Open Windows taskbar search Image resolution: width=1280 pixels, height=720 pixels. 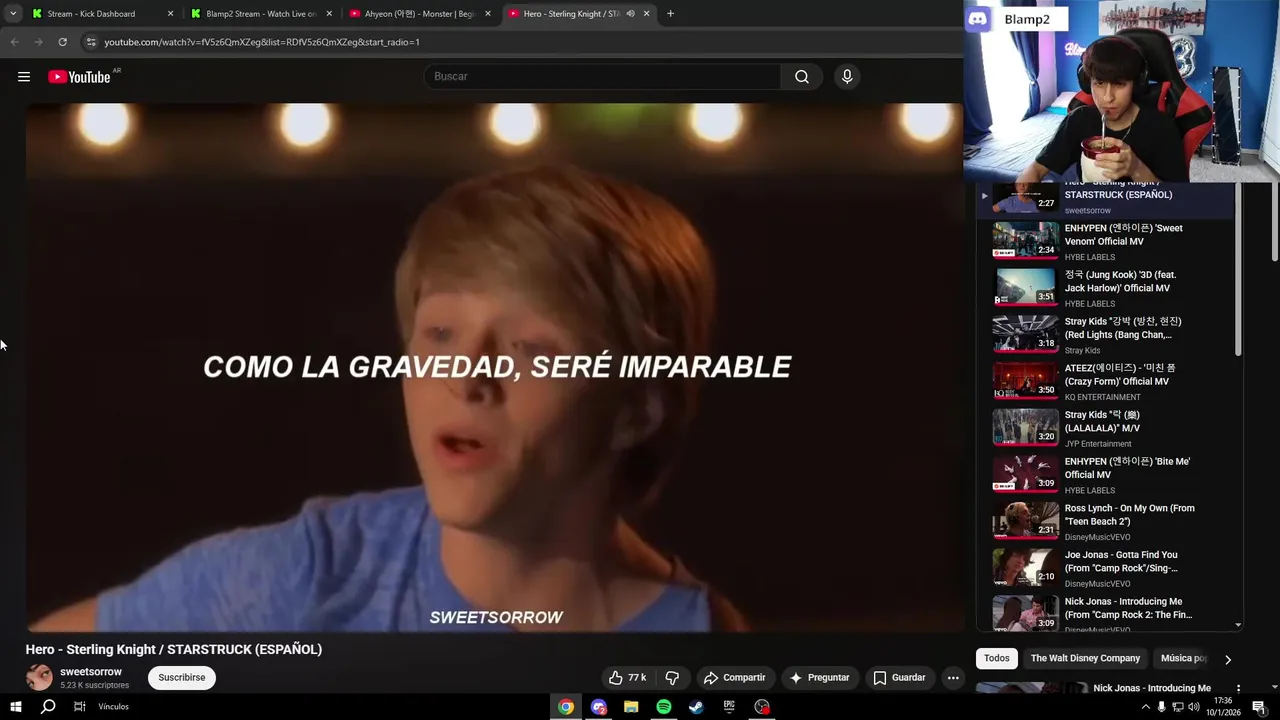[x=47, y=707]
